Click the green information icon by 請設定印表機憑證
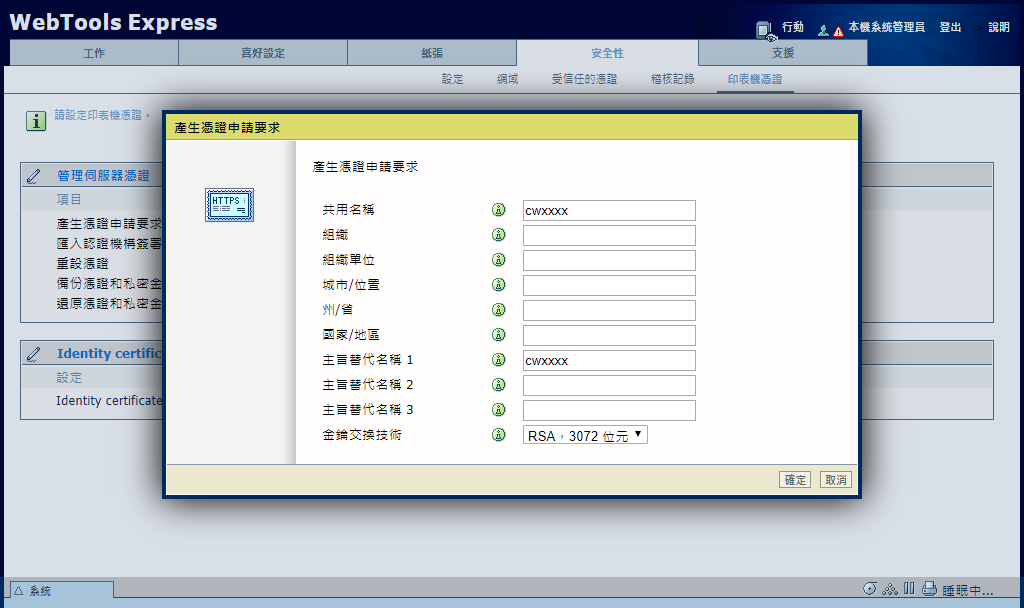 pyautogui.click(x=37, y=121)
